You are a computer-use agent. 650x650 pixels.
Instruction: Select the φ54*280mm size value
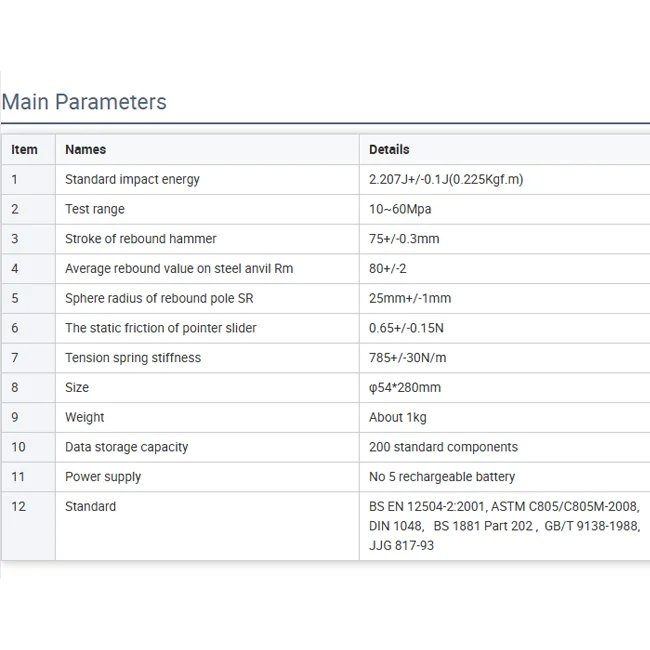(x=405, y=388)
